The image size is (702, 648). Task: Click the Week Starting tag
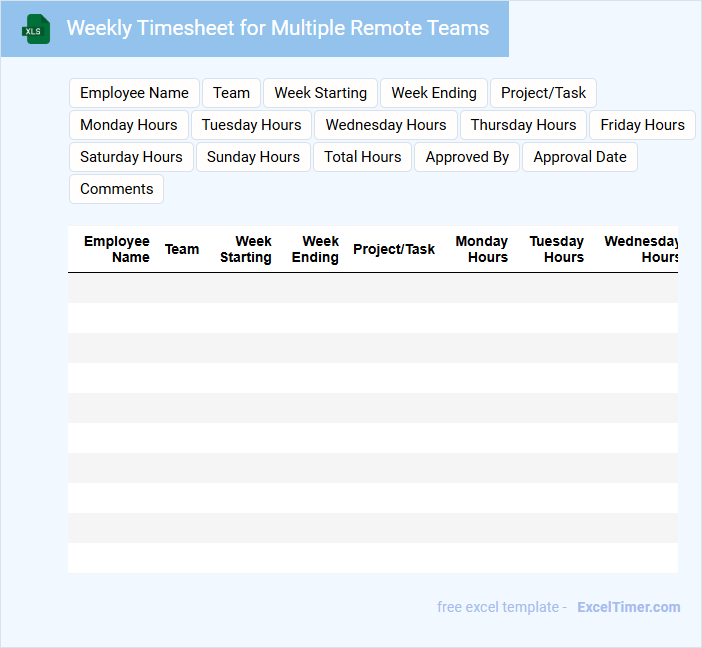321,93
